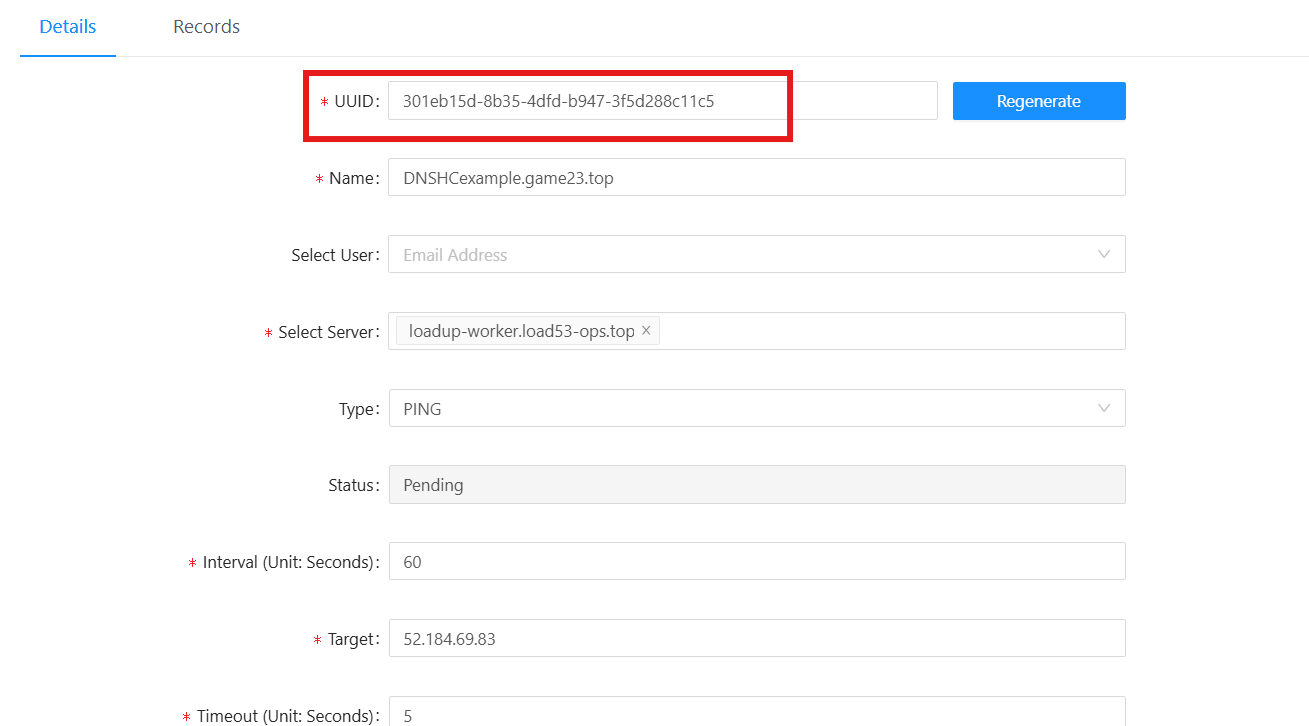1309x726 pixels.
Task: Click the Target field label
Action: [352, 639]
